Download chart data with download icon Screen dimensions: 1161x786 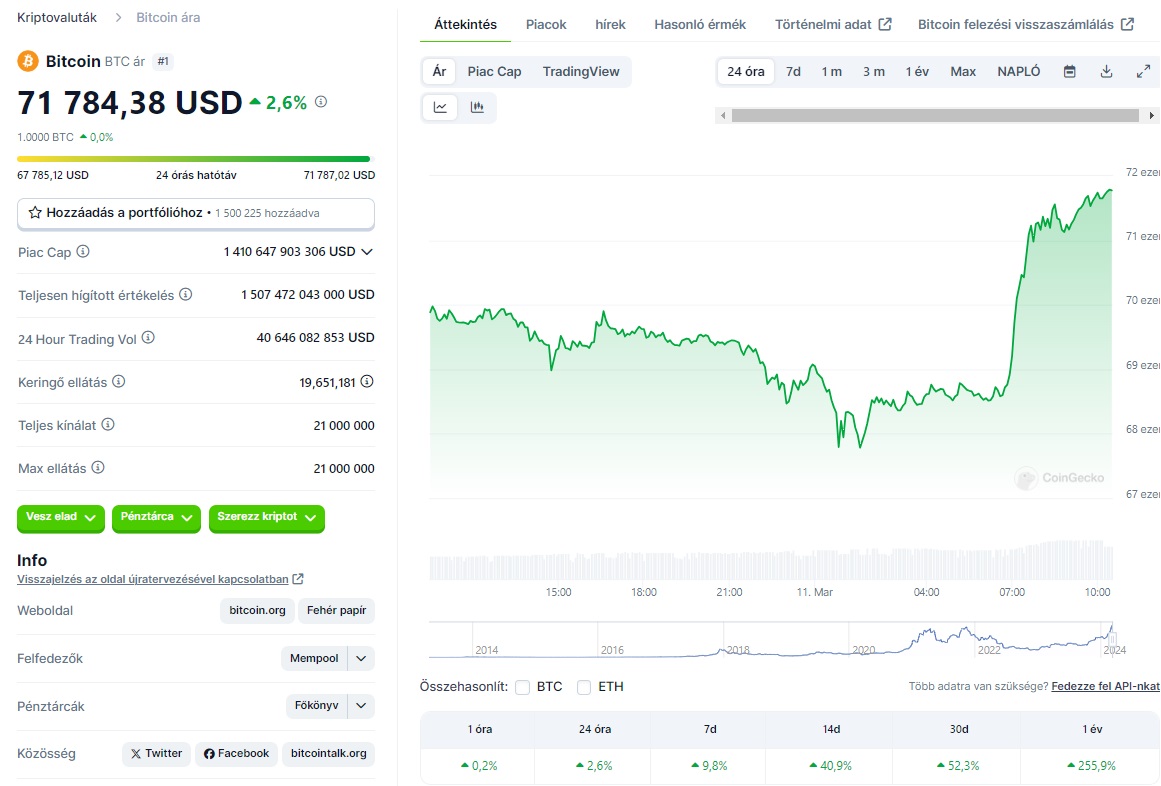pyautogui.click(x=1106, y=72)
